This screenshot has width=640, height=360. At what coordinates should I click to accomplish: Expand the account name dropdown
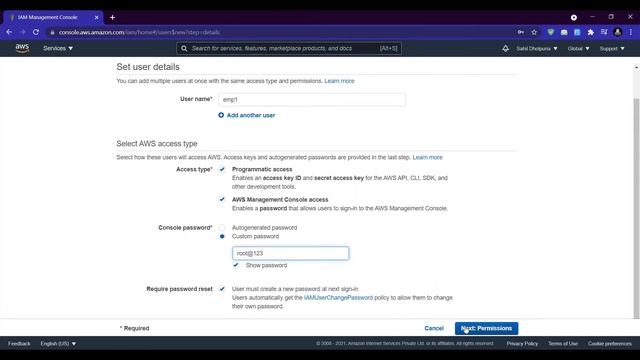pos(537,48)
